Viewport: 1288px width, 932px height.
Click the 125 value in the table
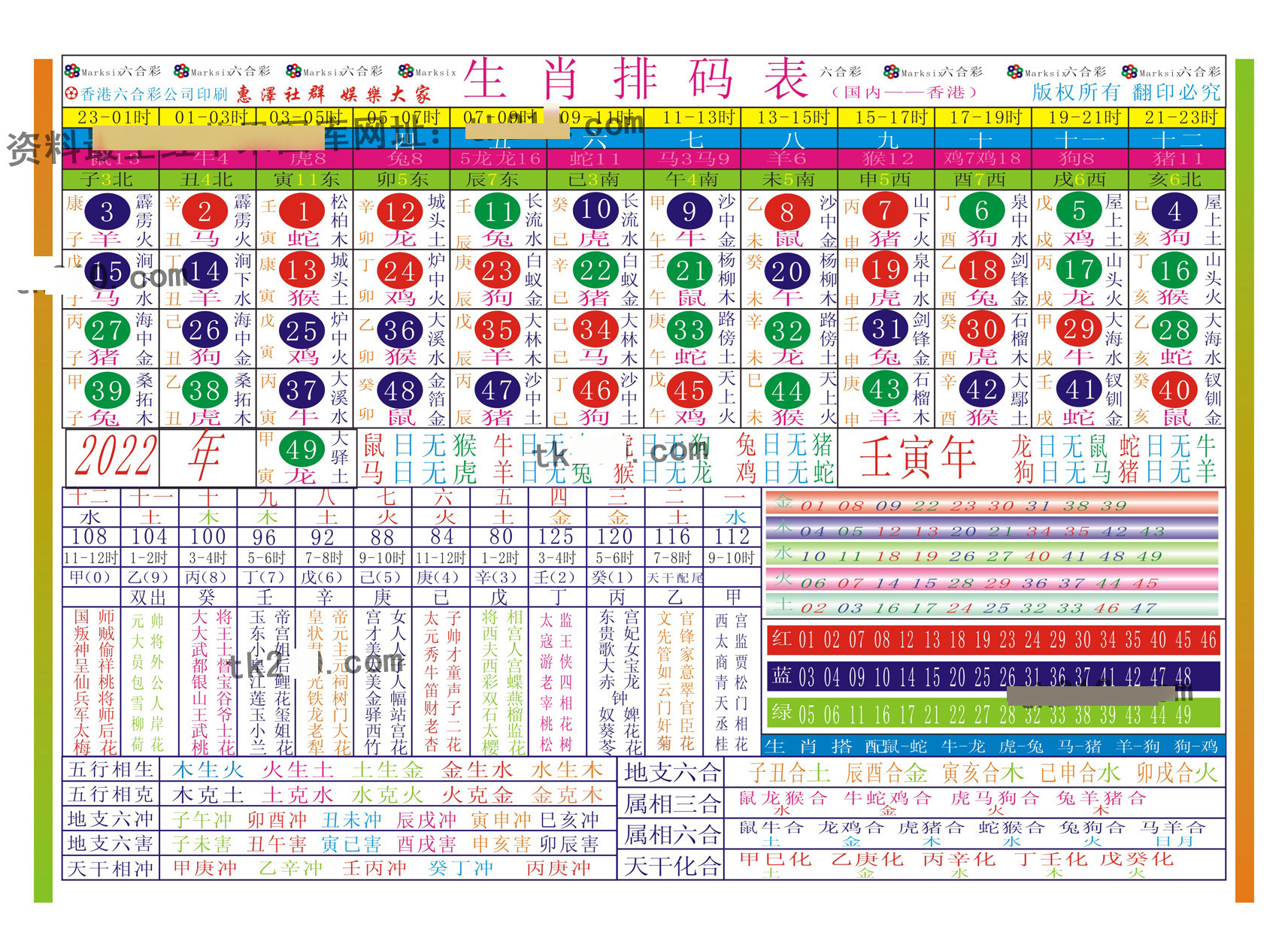(x=556, y=537)
